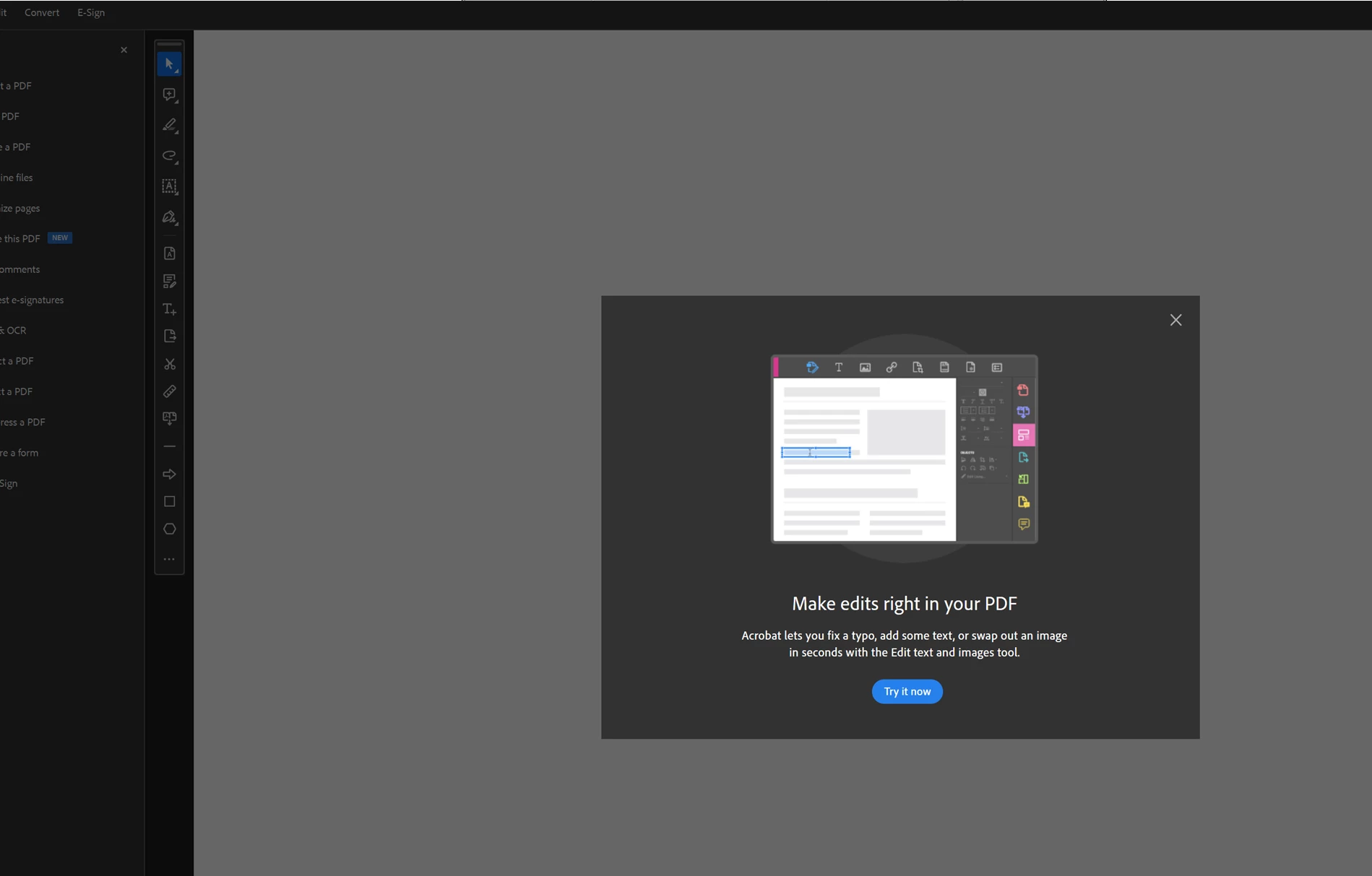Select the form with pencil icon
Viewport: 1372px width, 876px height.
169,281
